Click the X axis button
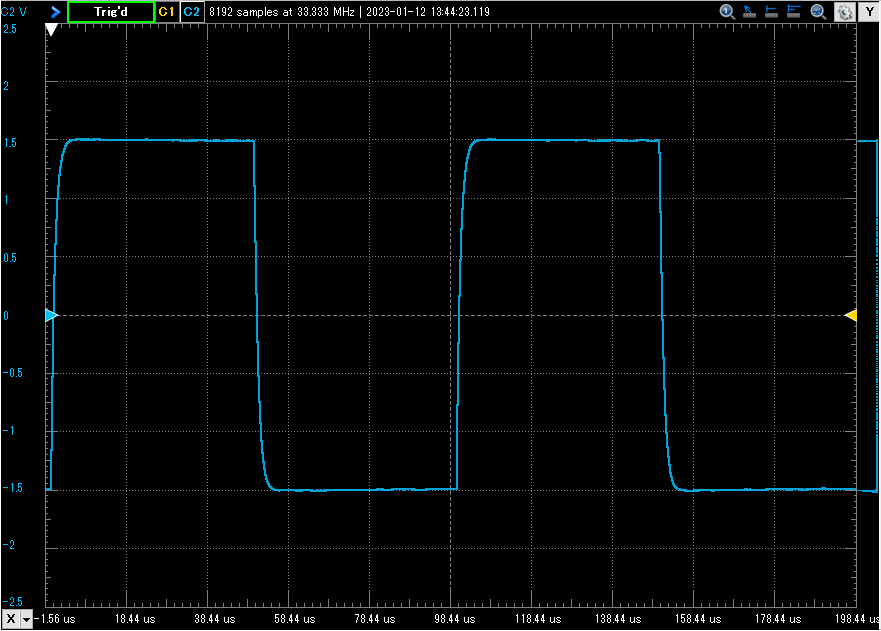The height and width of the screenshot is (631, 881). [11, 619]
